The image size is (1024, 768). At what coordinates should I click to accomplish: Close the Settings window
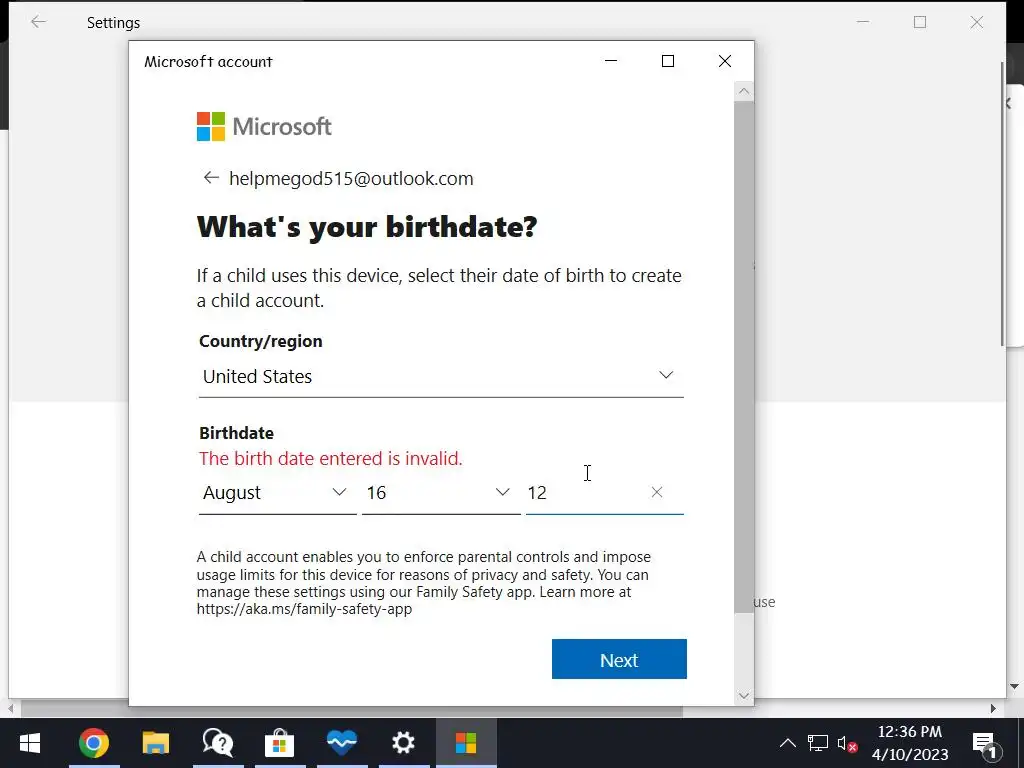click(x=977, y=22)
